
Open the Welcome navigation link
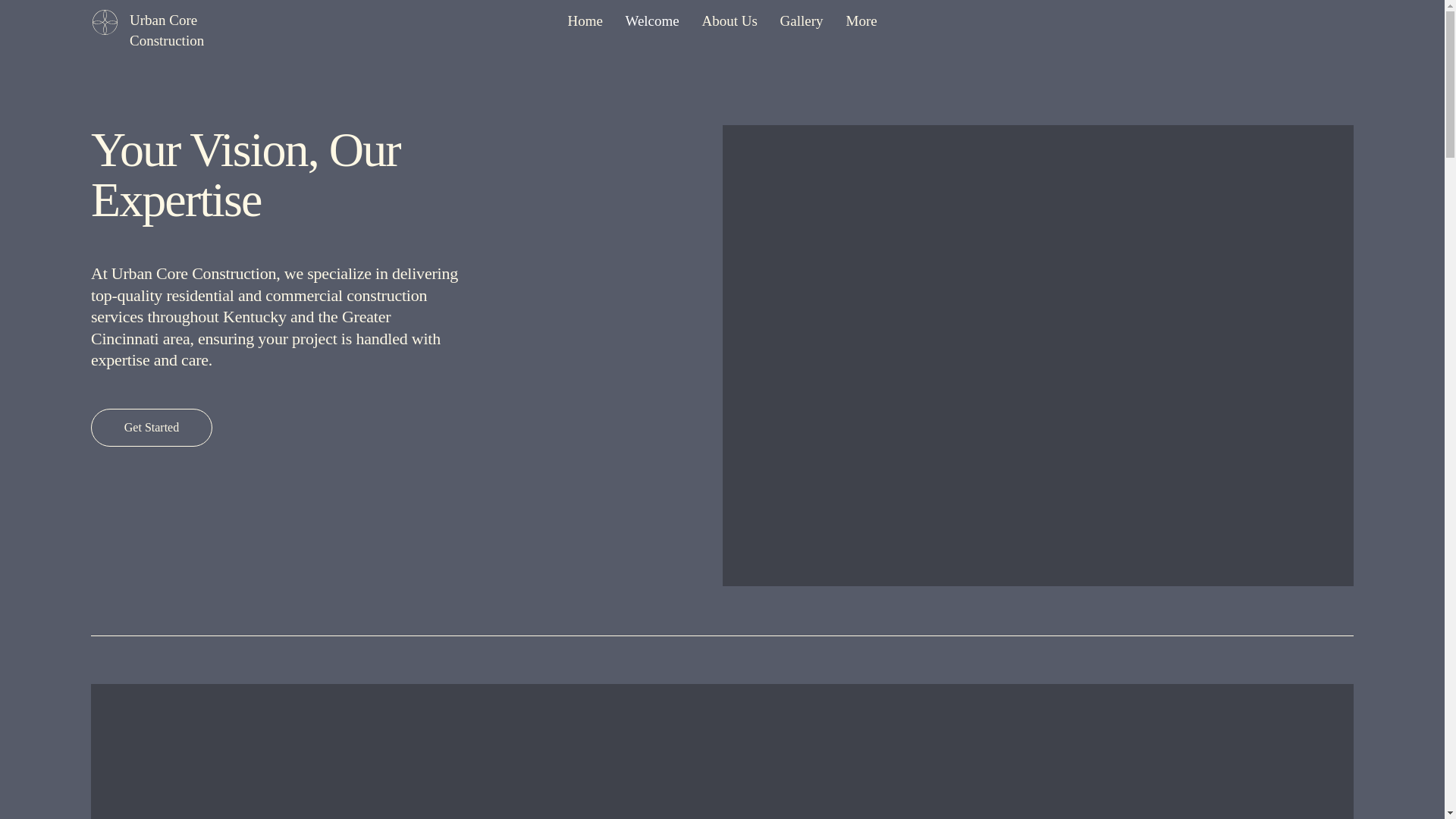(651, 21)
